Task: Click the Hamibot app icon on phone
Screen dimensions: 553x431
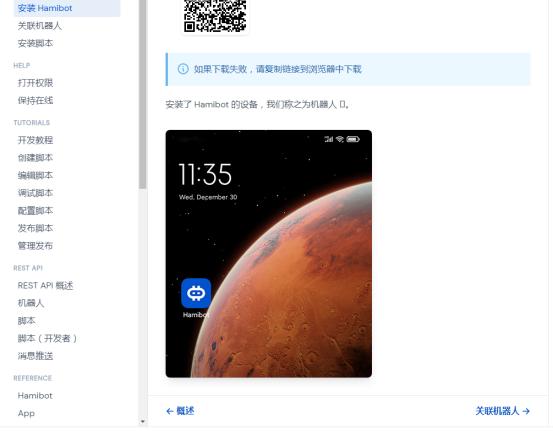Action: point(196,293)
